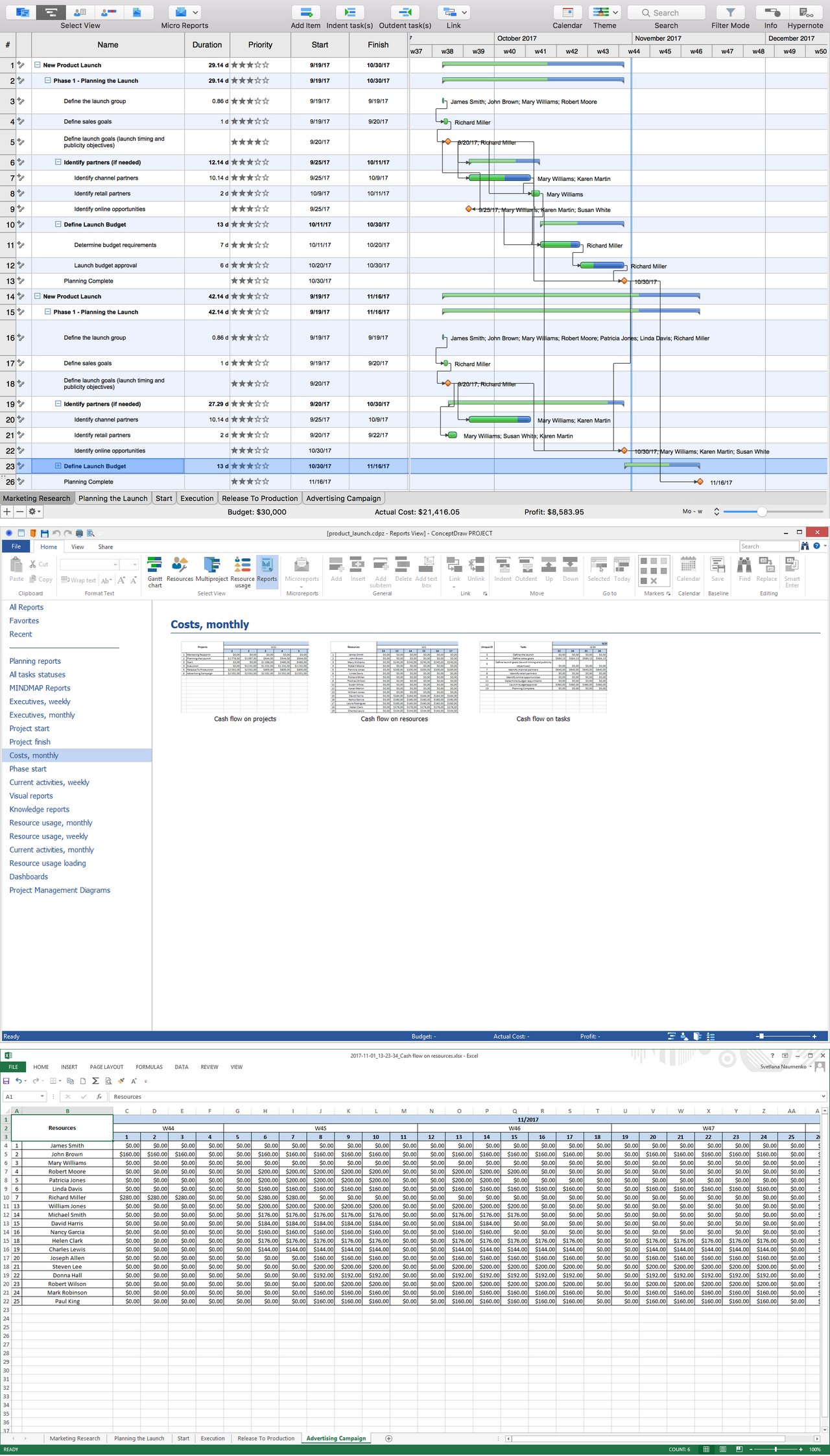The height and width of the screenshot is (1456, 830).
Task: Select the Excel Marketing Research sheet tab
Action: (x=75, y=1438)
